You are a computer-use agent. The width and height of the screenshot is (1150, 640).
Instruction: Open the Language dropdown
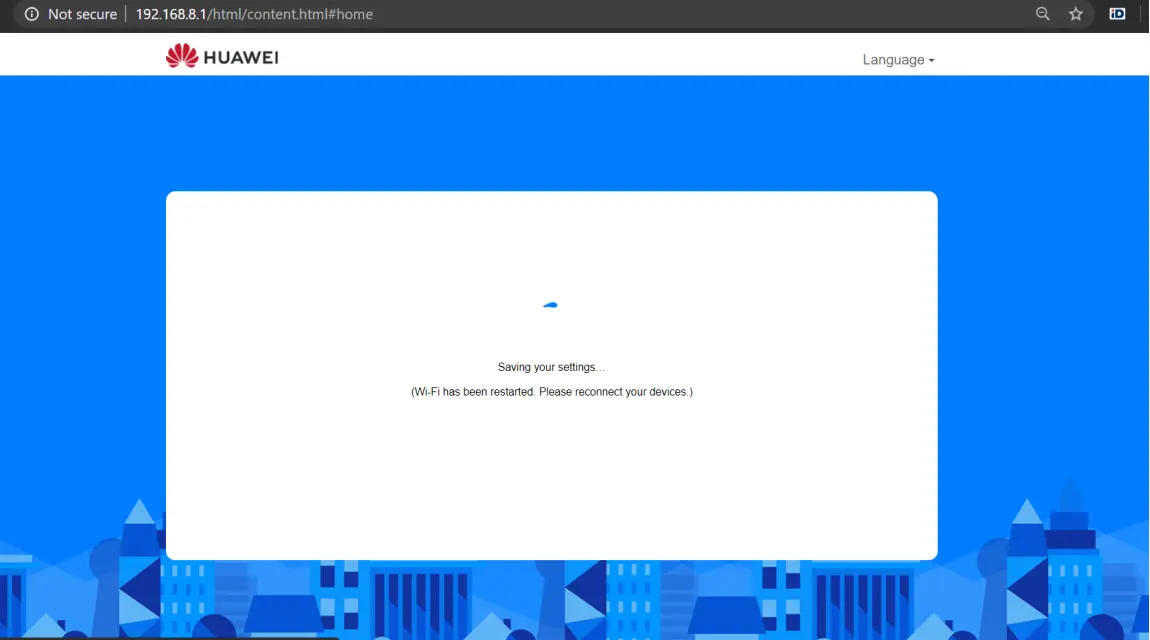[x=898, y=60]
